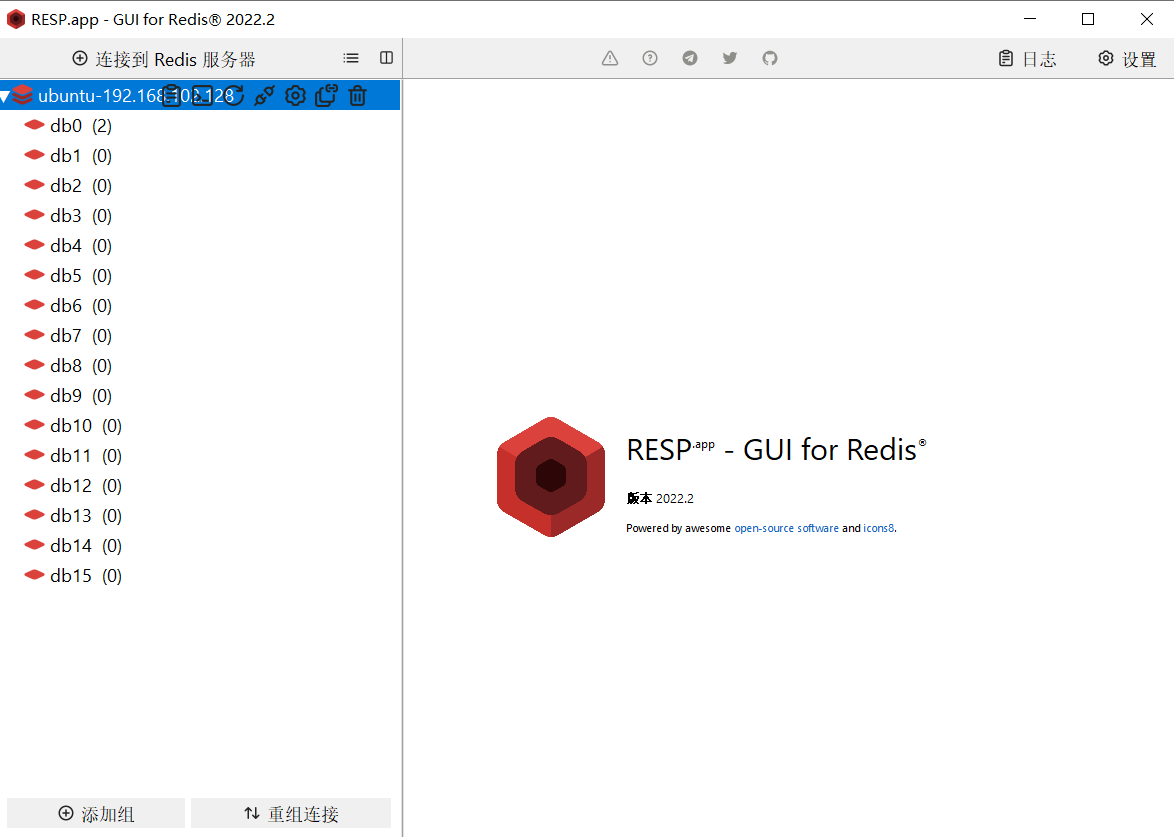Select database db10 (0)
Screen dimensions: 1174x837
tap(200, 425)
